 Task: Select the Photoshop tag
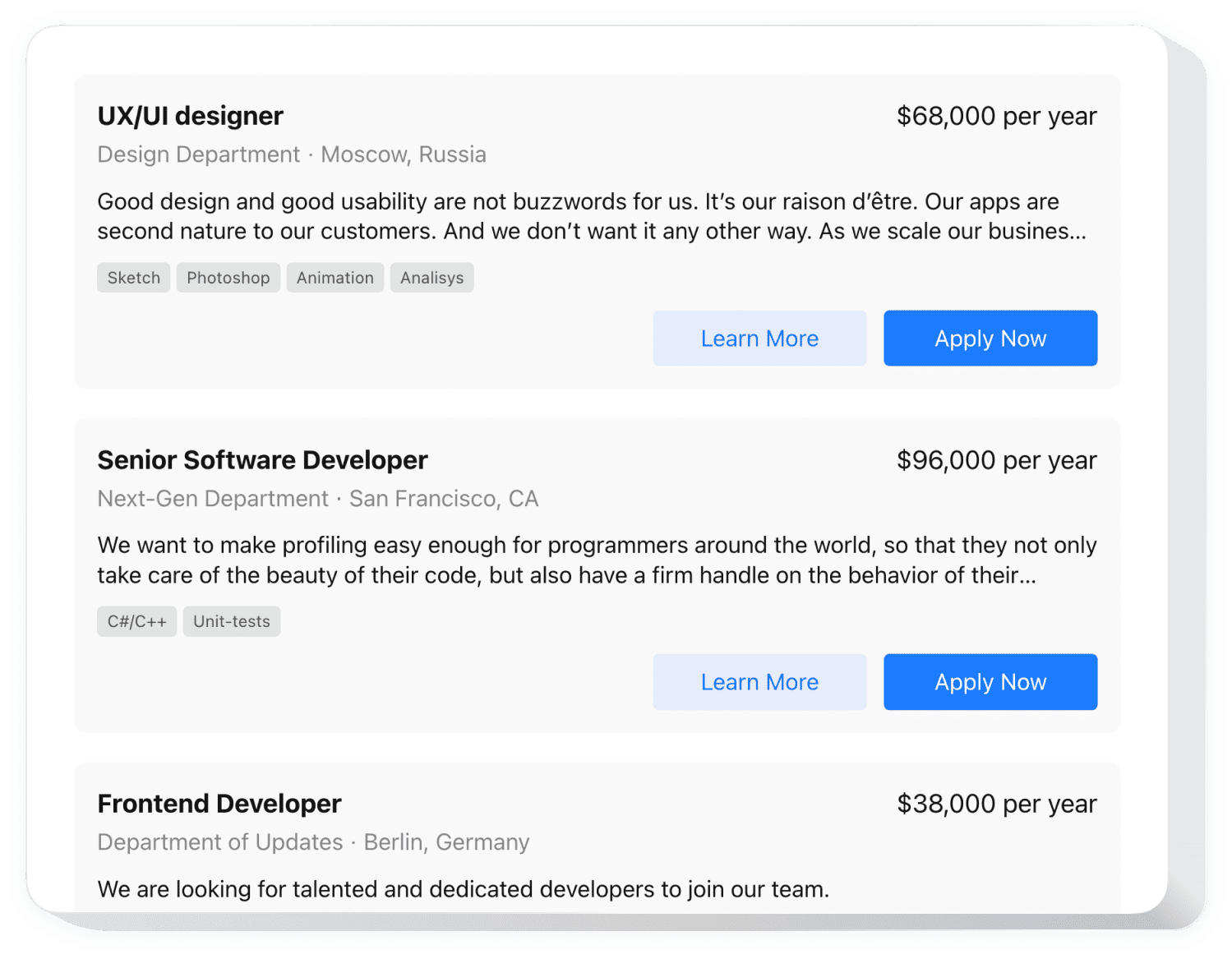(228, 277)
